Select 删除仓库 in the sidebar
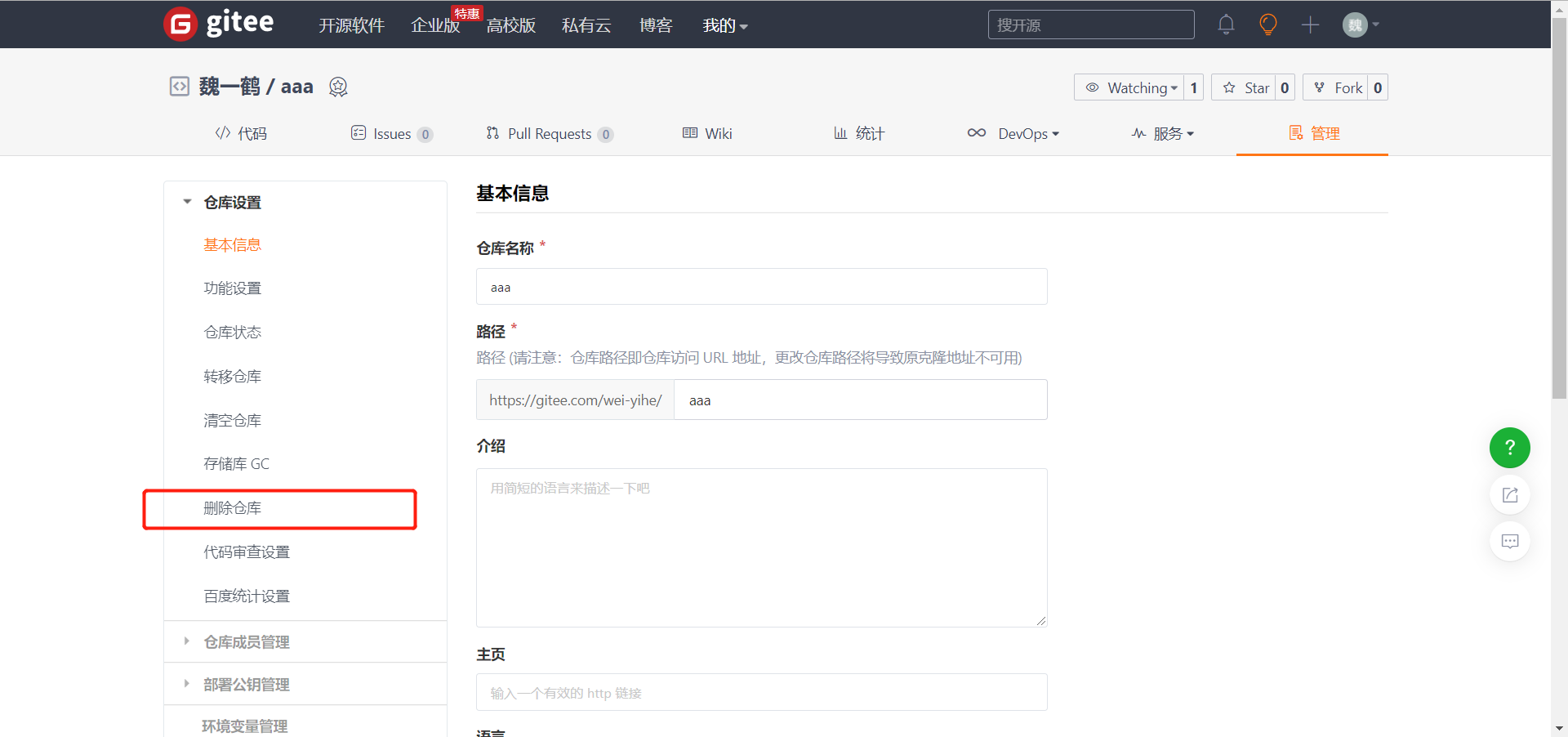 pos(232,507)
